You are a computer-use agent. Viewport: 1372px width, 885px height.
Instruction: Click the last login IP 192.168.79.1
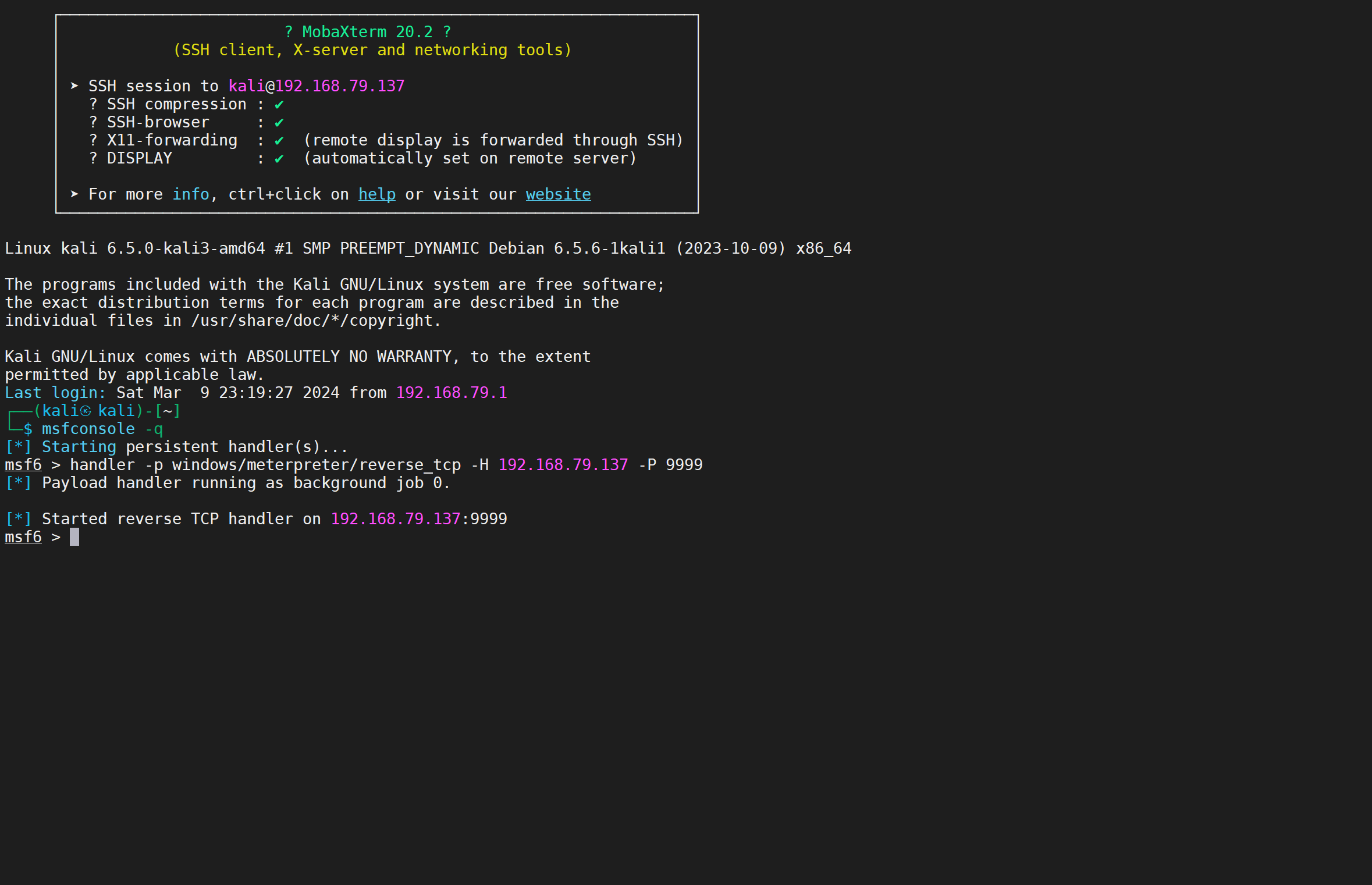pos(451,393)
